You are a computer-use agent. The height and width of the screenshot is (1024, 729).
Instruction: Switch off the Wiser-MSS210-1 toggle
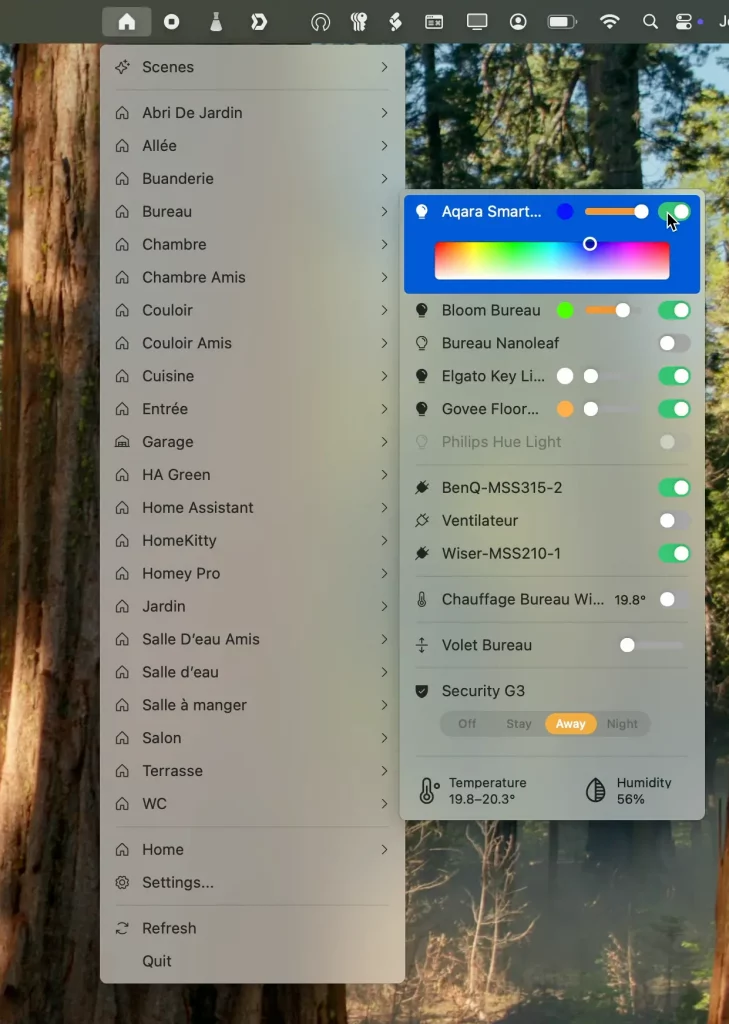pyautogui.click(x=674, y=554)
